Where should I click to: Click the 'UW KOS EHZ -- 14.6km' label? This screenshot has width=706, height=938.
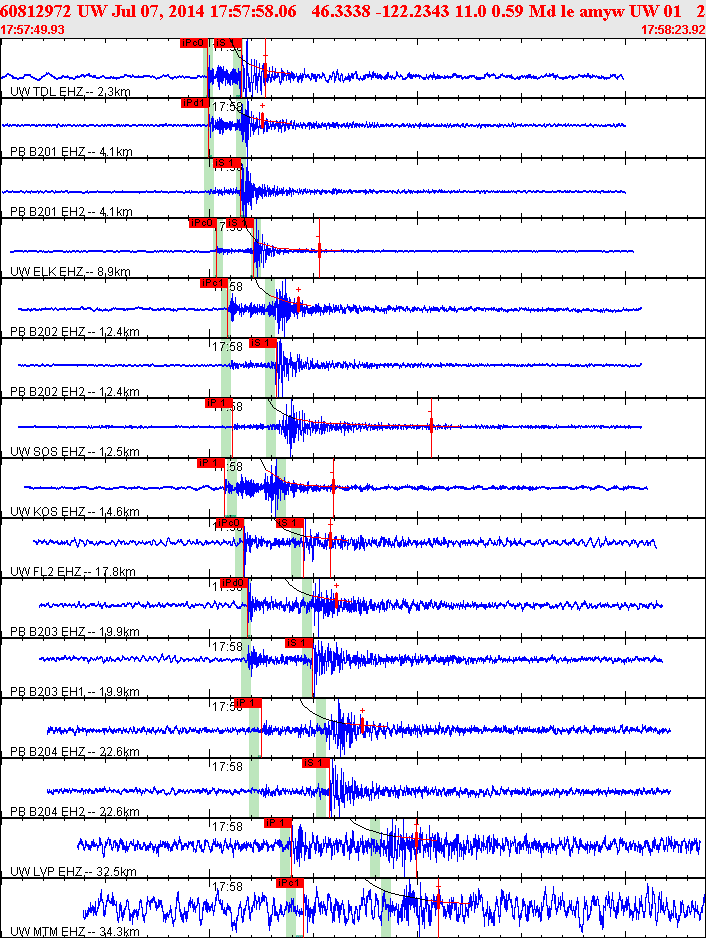tap(75, 511)
